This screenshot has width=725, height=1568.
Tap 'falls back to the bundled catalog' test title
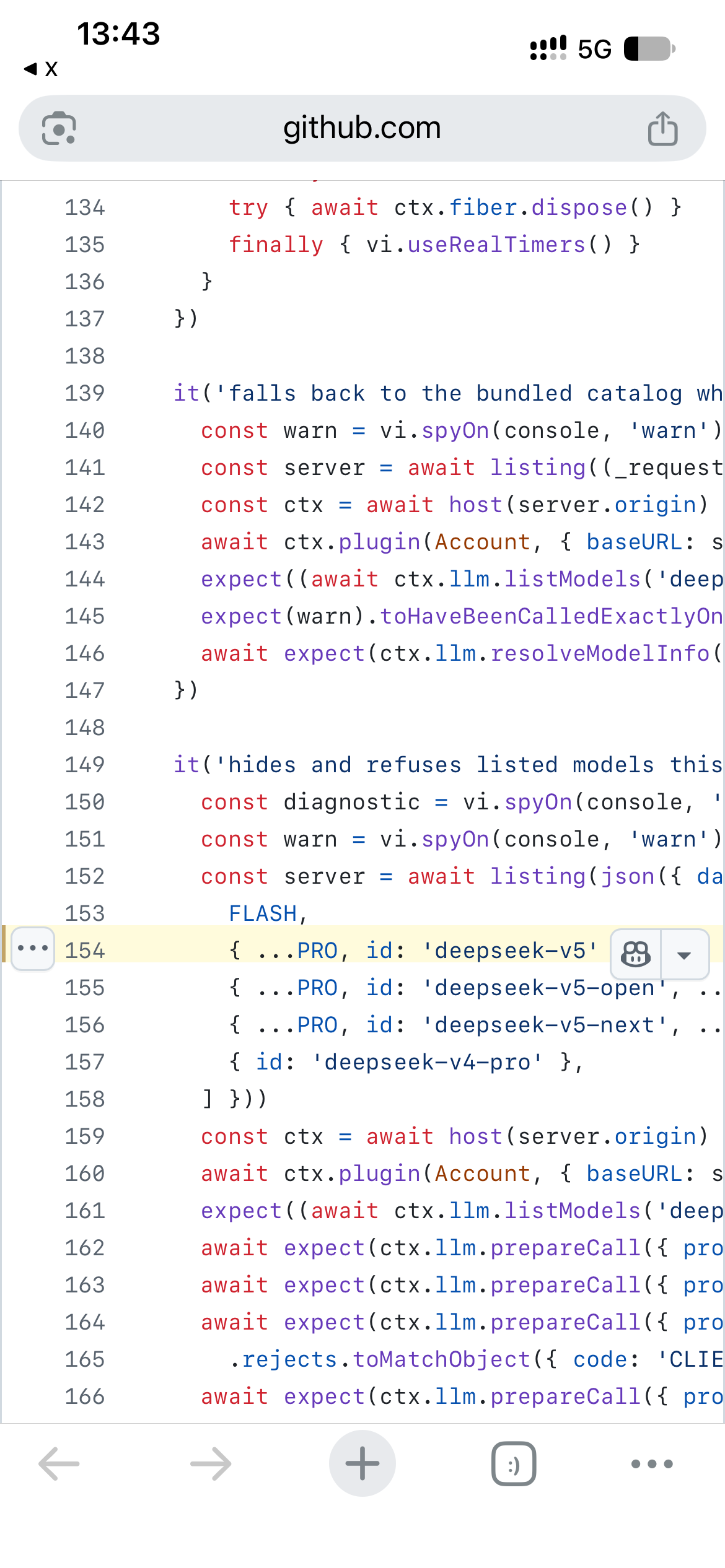click(x=468, y=393)
